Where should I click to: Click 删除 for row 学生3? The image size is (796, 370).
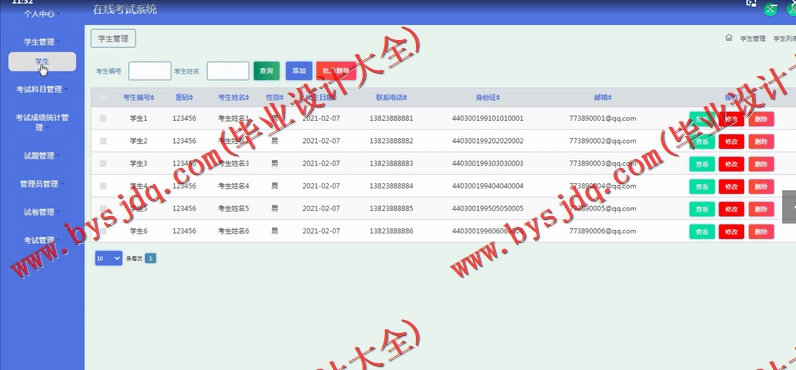point(761,164)
